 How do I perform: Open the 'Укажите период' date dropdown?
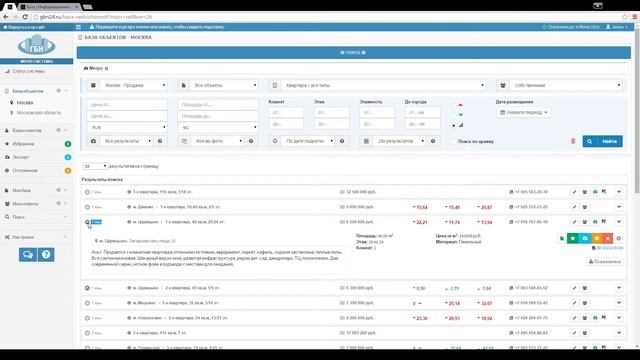click(524, 112)
